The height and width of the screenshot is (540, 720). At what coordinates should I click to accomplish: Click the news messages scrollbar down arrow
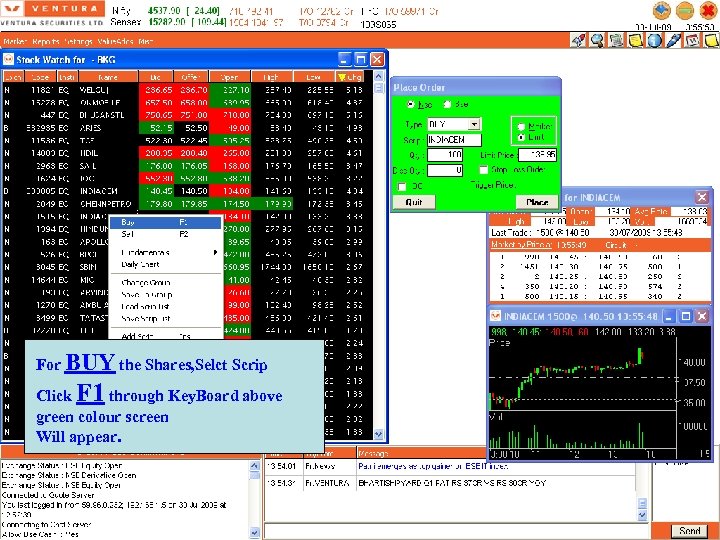pyautogui.click(x=643, y=516)
